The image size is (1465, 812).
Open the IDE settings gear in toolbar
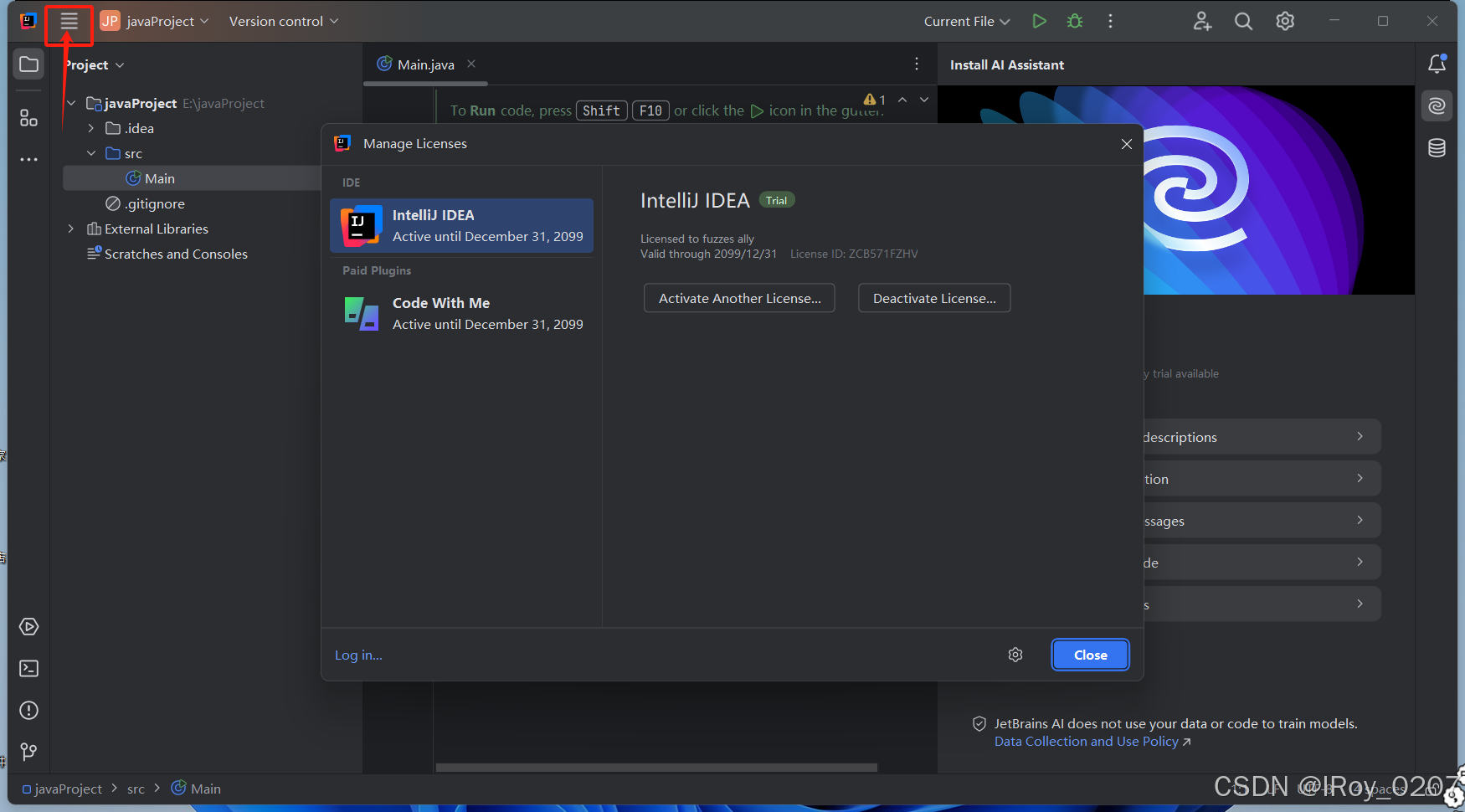tap(1285, 21)
